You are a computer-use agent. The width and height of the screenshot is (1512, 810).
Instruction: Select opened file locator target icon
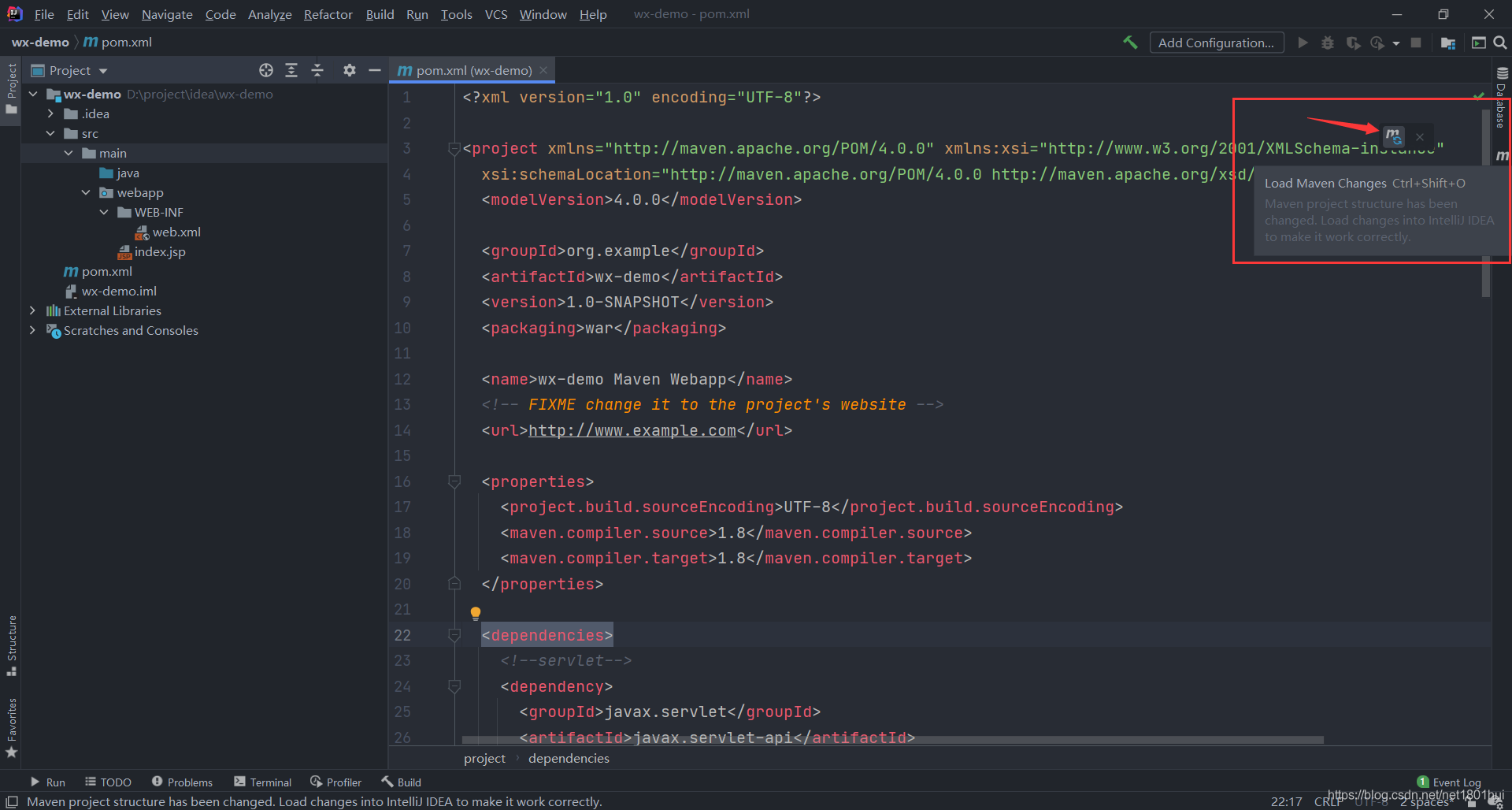tap(266, 70)
